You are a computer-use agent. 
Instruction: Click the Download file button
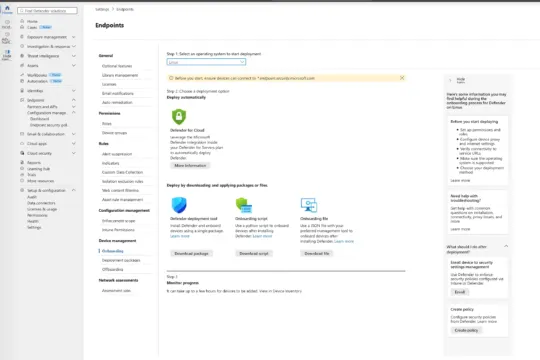coord(316,254)
